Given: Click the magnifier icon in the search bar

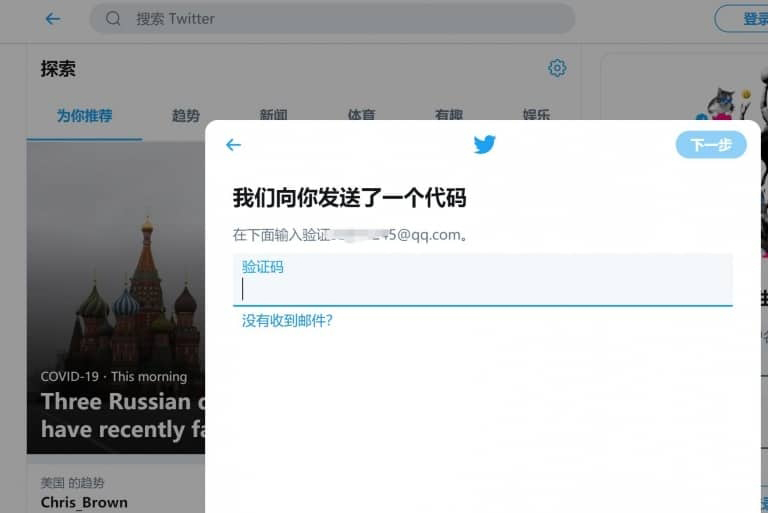Looking at the screenshot, I should pos(113,18).
